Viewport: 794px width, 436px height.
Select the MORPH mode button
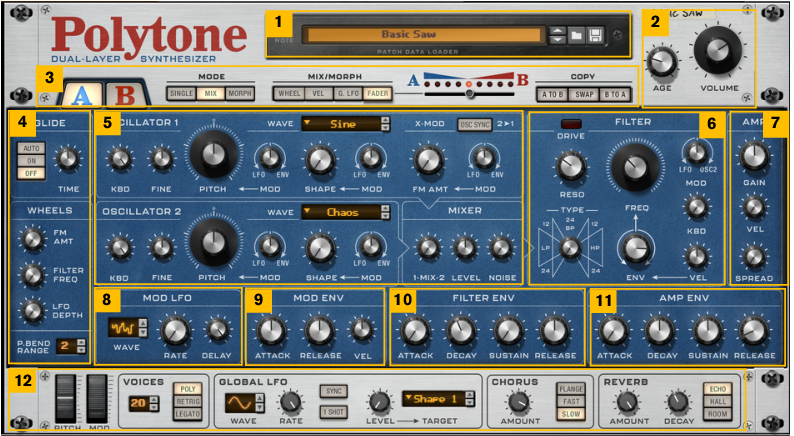tap(240, 94)
